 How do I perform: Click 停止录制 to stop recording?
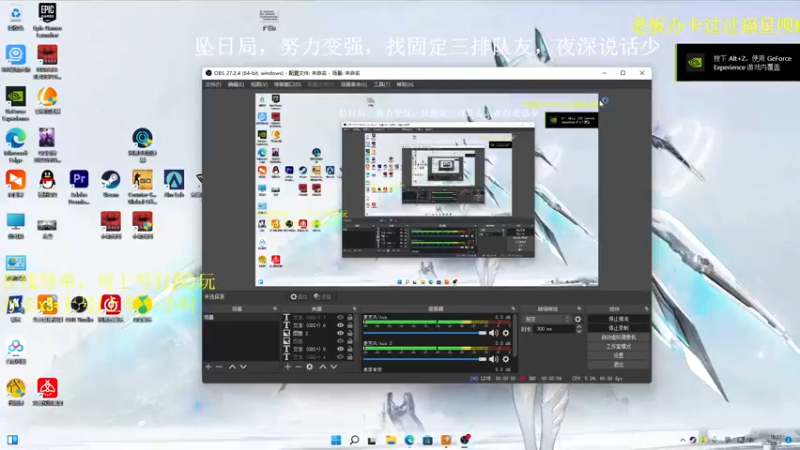click(x=618, y=328)
